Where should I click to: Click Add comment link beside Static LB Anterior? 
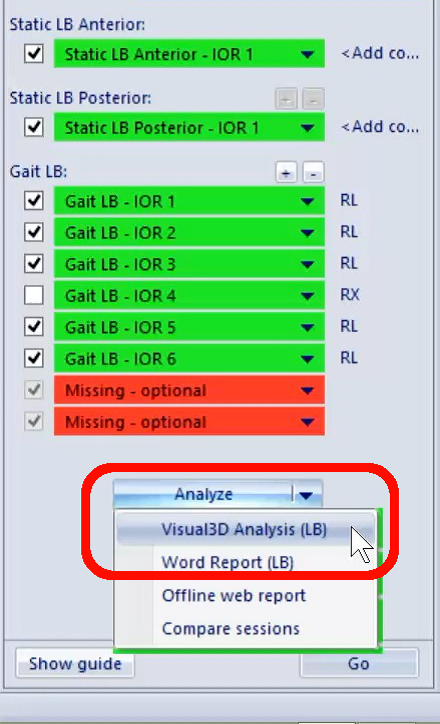point(380,54)
